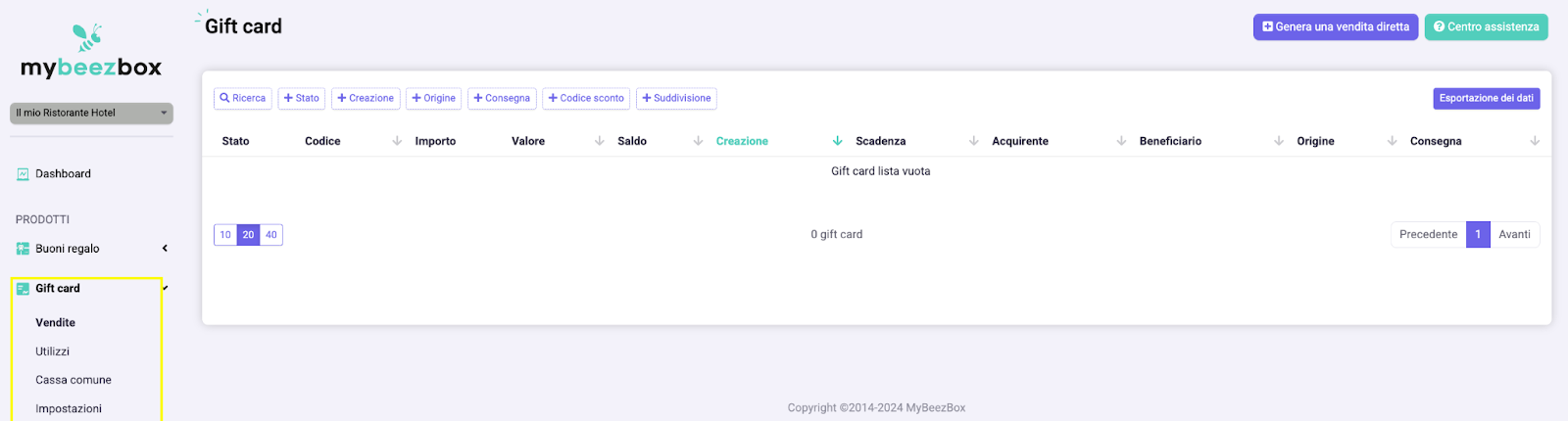
Task: Click Genera una vendita diretta button
Action: pyautogui.click(x=1336, y=27)
